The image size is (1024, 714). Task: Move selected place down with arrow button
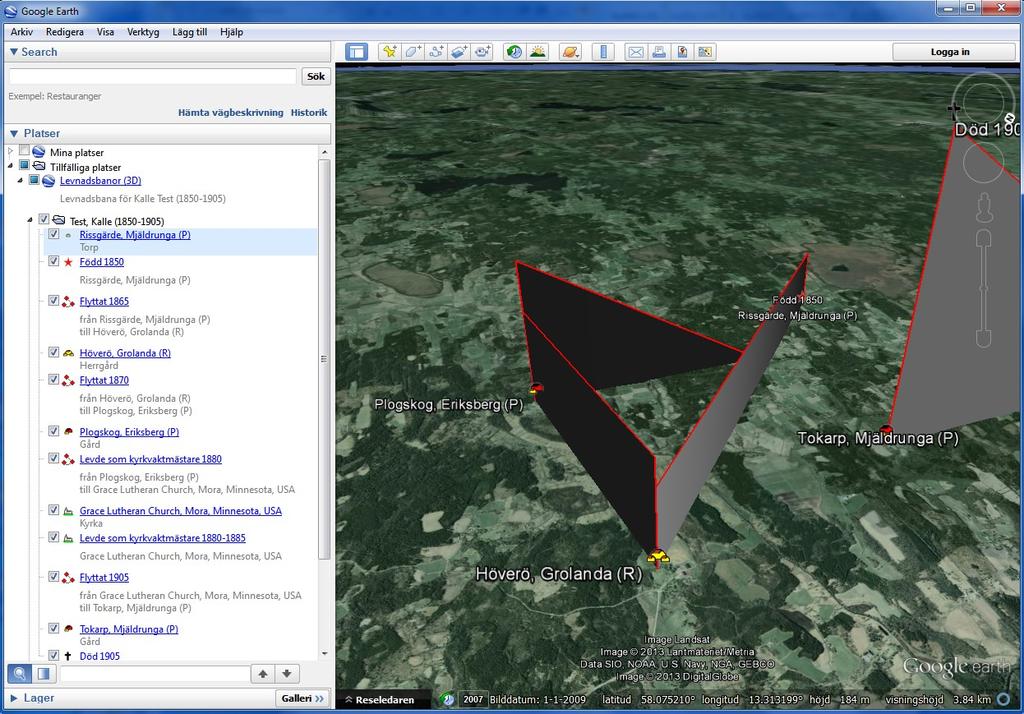pyautogui.click(x=287, y=673)
